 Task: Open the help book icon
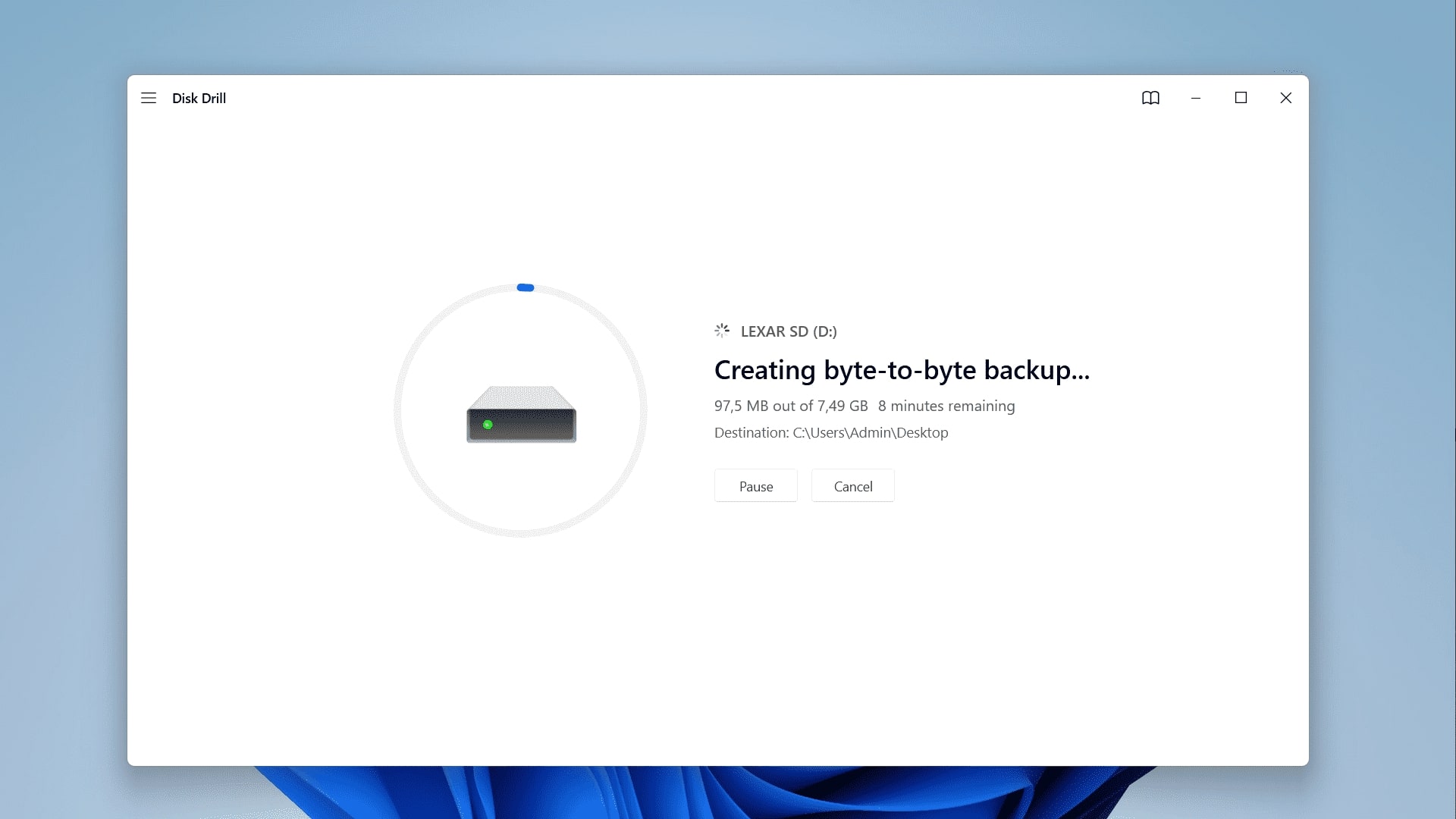click(x=1150, y=98)
